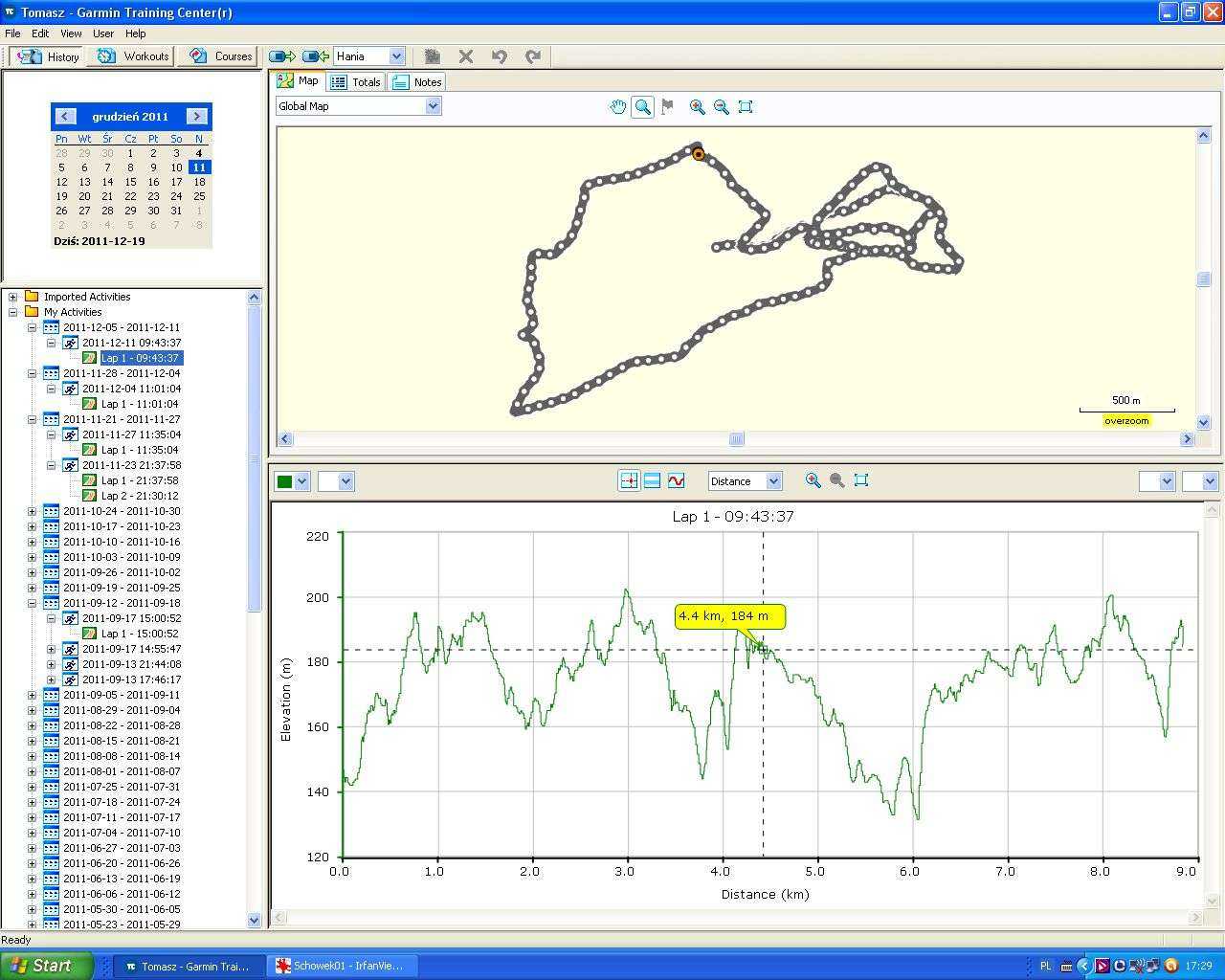Viewport: 1225px width, 980px height.
Task: Open the Global Map dropdown
Action: pyautogui.click(x=433, y=106)
